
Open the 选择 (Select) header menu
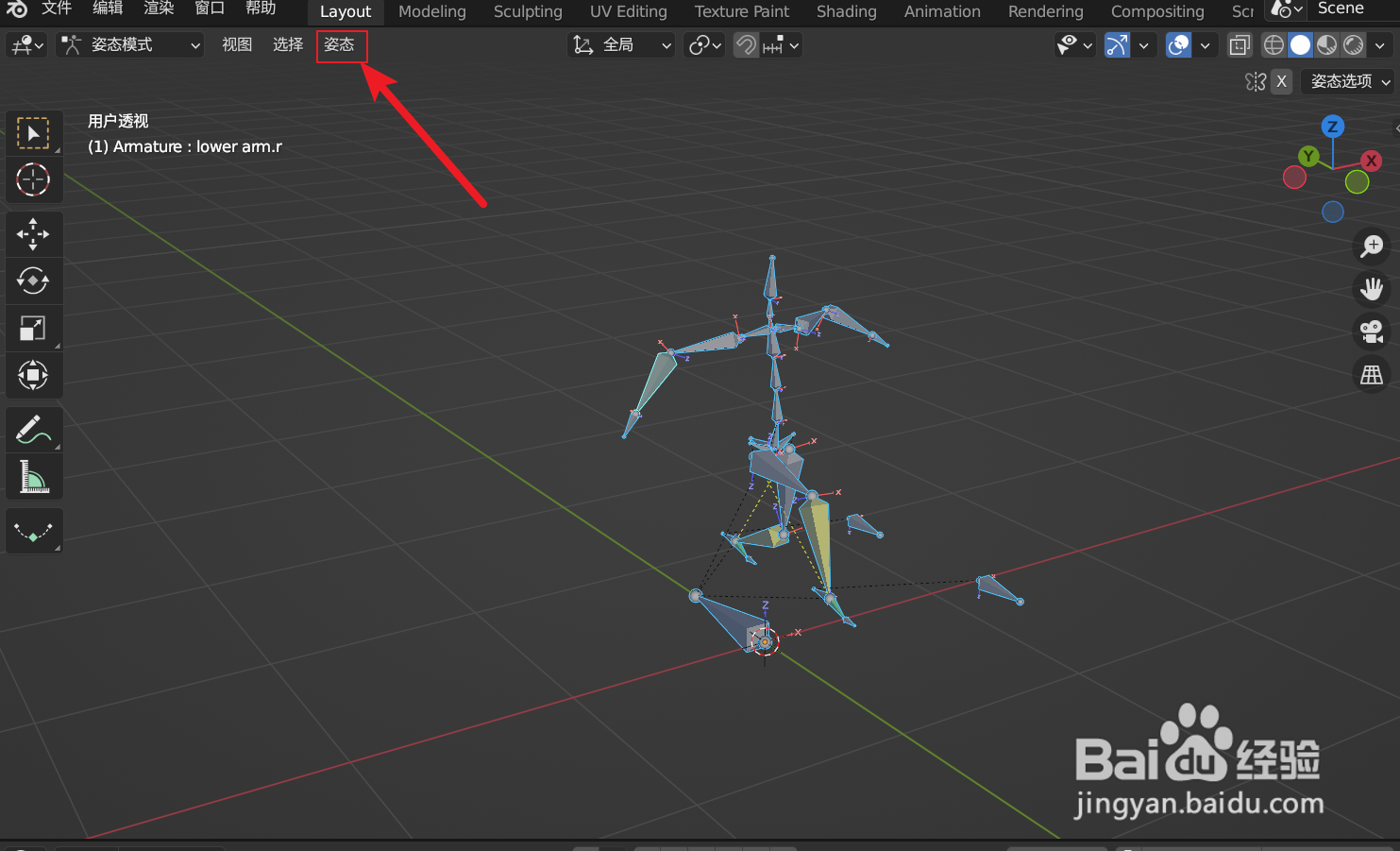(x=288, y=44)
